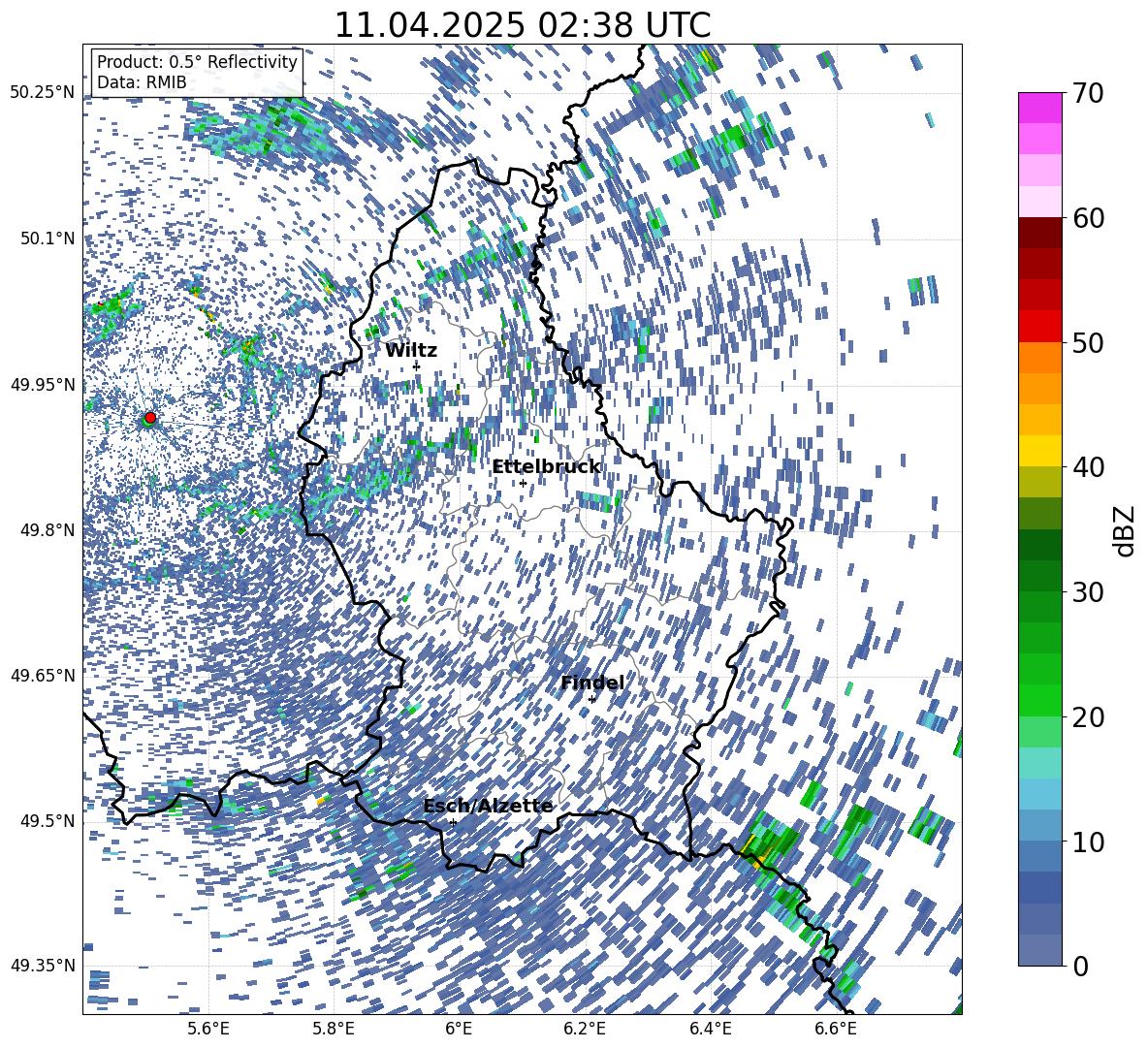The width and height of the screenshot is (1148, 1048).
Task: Click the Findel location cross marker
Action: coord(591,700)
